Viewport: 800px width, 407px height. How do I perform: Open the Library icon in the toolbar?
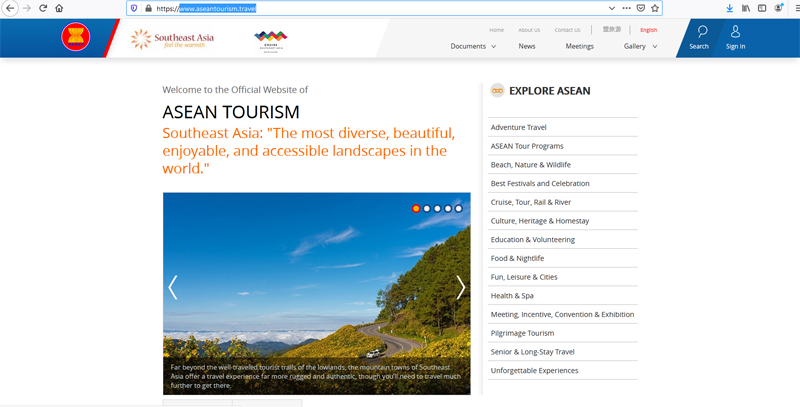tap(746, 8)
